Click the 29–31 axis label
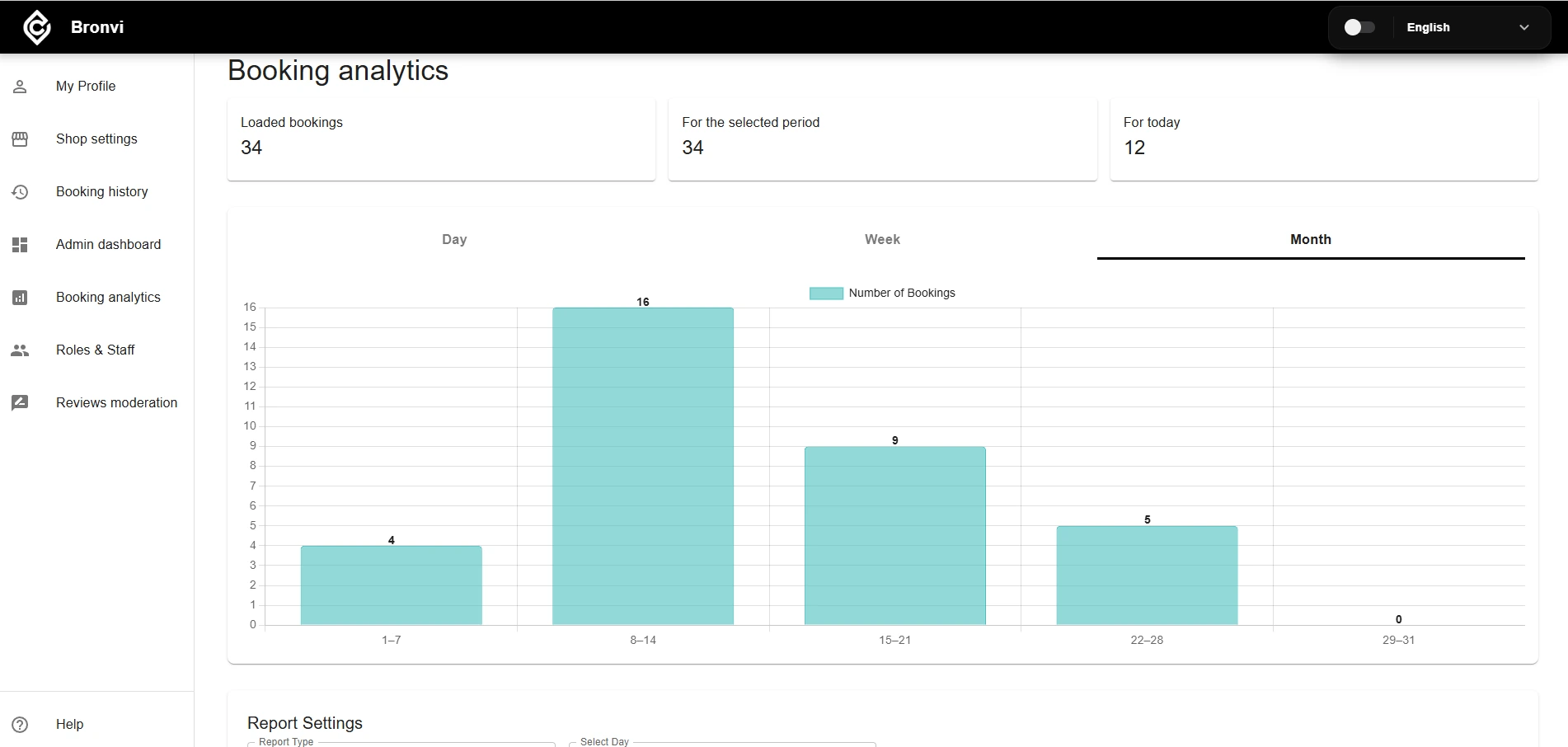 point(1398,640)
